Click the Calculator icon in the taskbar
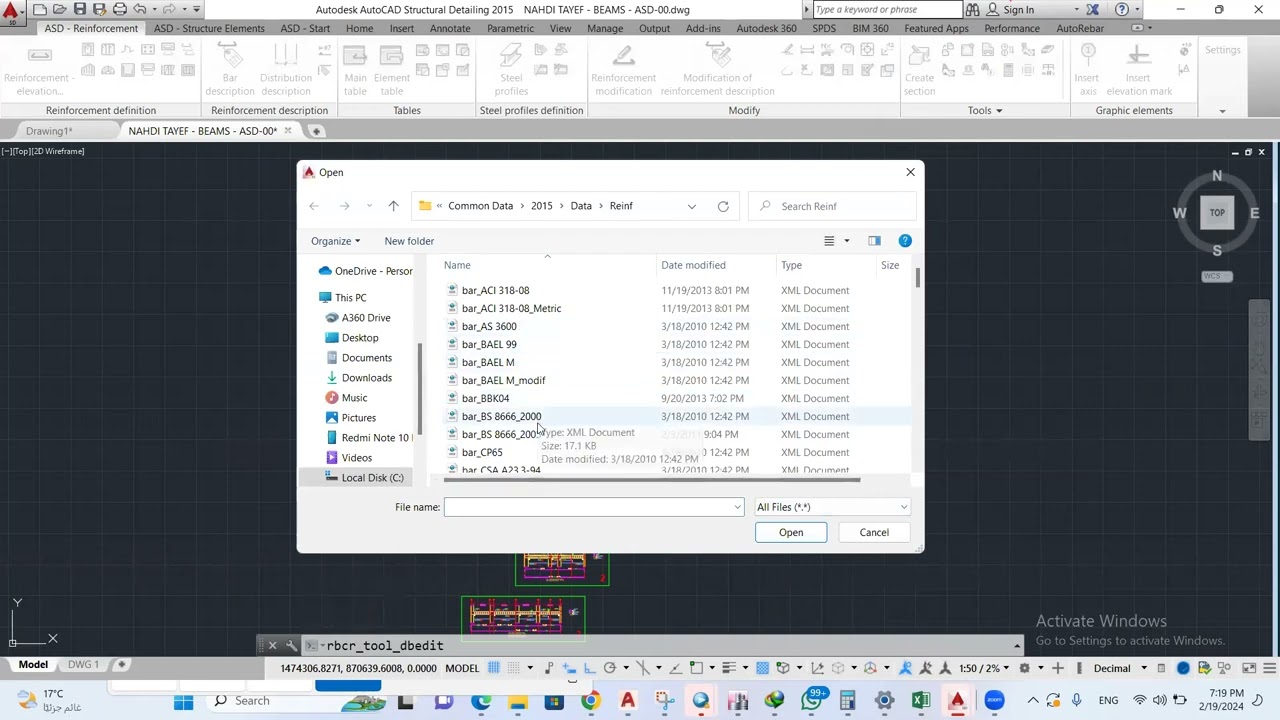This screenshot has width=1280, height=720. click(848, 701)
